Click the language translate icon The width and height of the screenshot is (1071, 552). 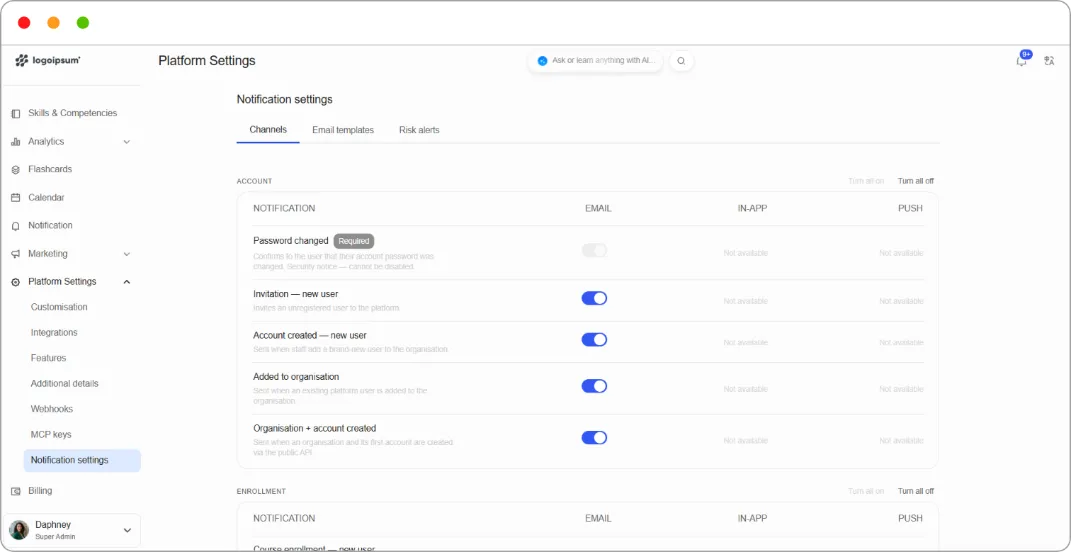[1050, 61]
